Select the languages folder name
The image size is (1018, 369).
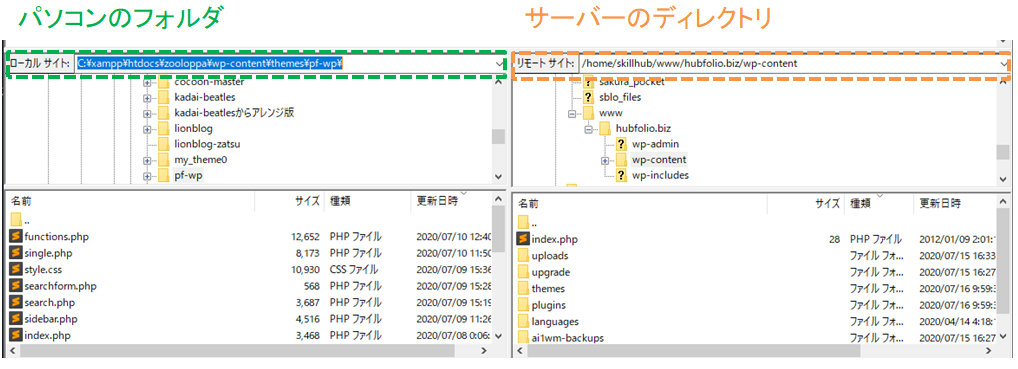pyautogui.click(x=554, y=322)
